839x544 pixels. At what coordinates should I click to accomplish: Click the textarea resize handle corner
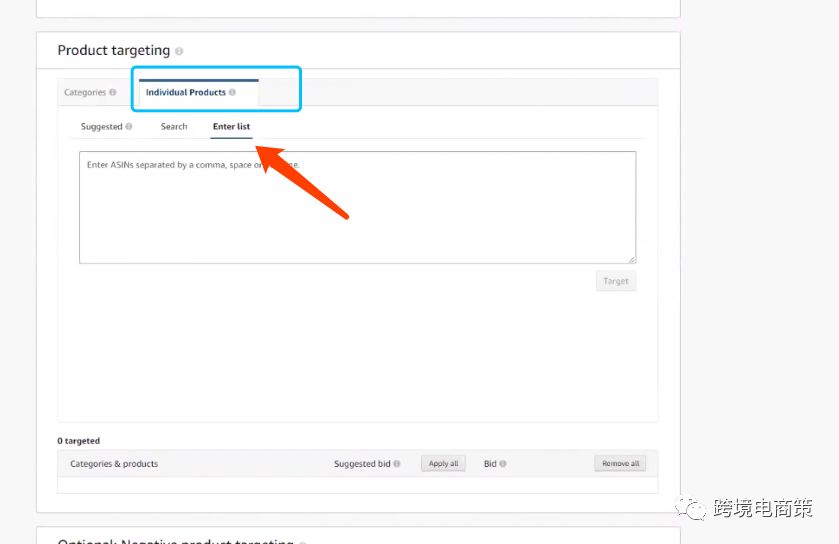(x=632, y=259)
